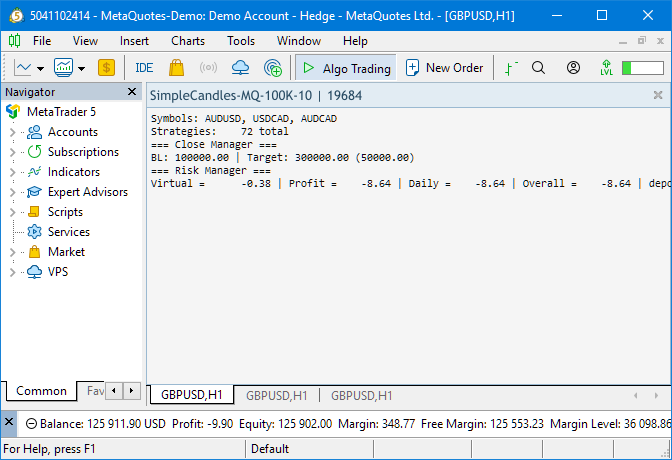Screen dimensions: 672x460
Task: Close the Toolbox balance panel
Action: [x=9, y=422]
